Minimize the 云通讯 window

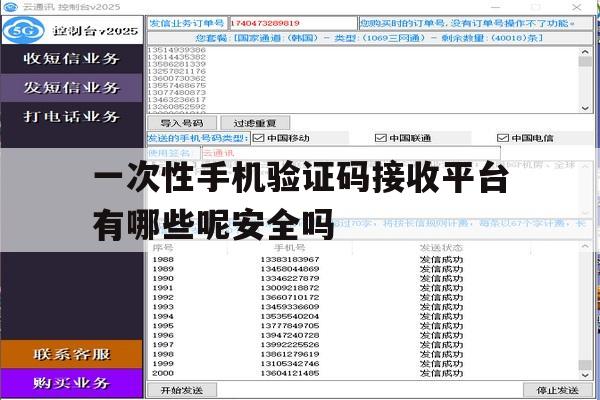coord(496,7)
